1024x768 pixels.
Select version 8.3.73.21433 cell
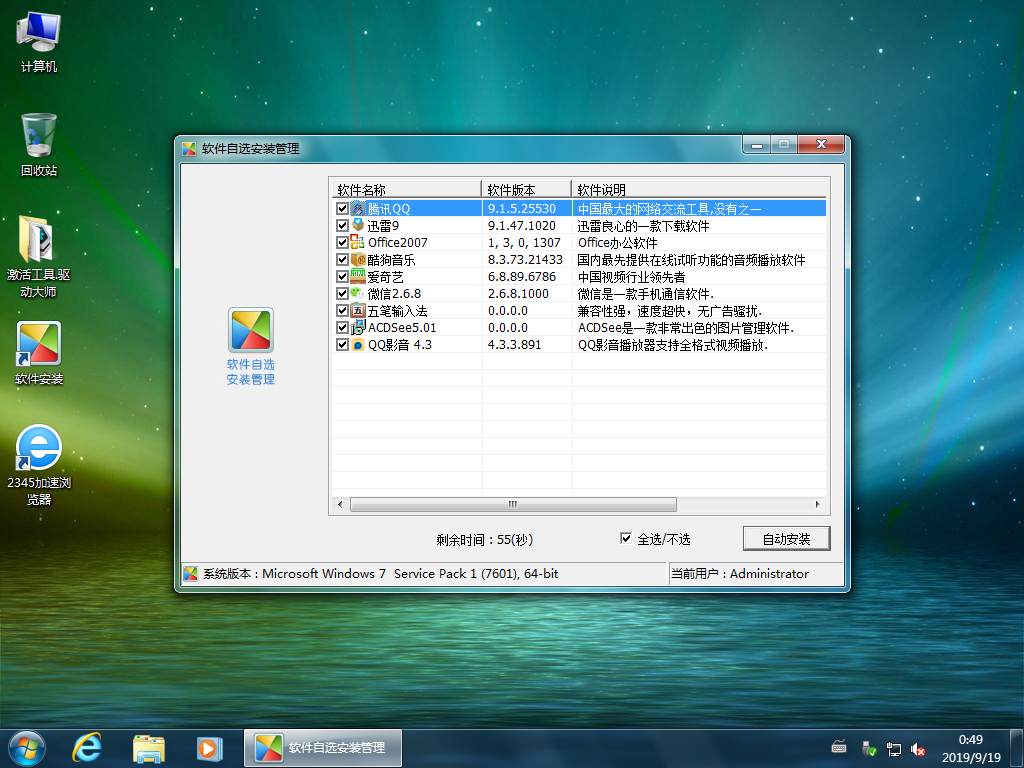(525, 259)
